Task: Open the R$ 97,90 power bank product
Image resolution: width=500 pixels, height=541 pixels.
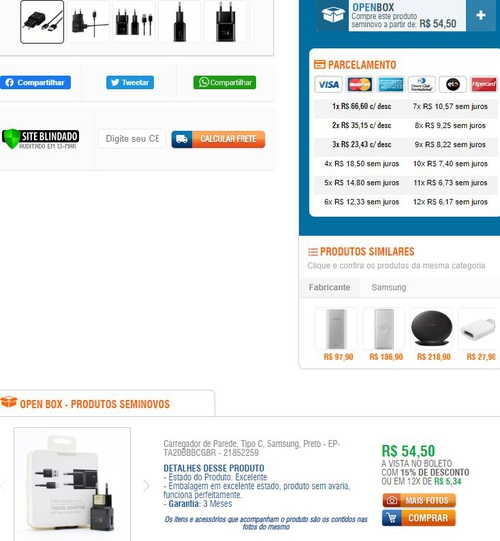Action: 336,329
